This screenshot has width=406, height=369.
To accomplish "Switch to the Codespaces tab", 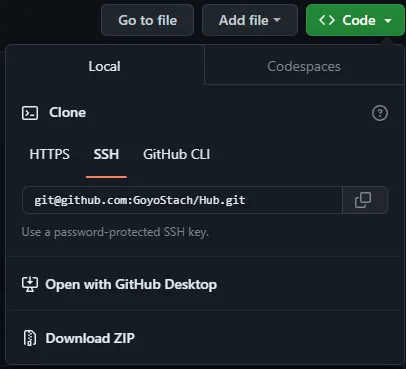I will tap(304, 66).
